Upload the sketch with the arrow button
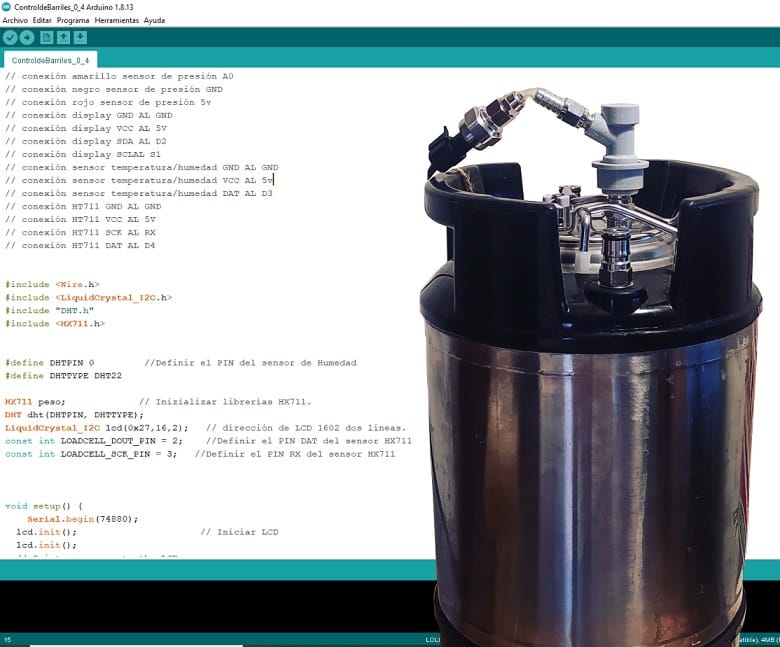The image size is (780, 647). pyautogui.click(x=28, y=37)
